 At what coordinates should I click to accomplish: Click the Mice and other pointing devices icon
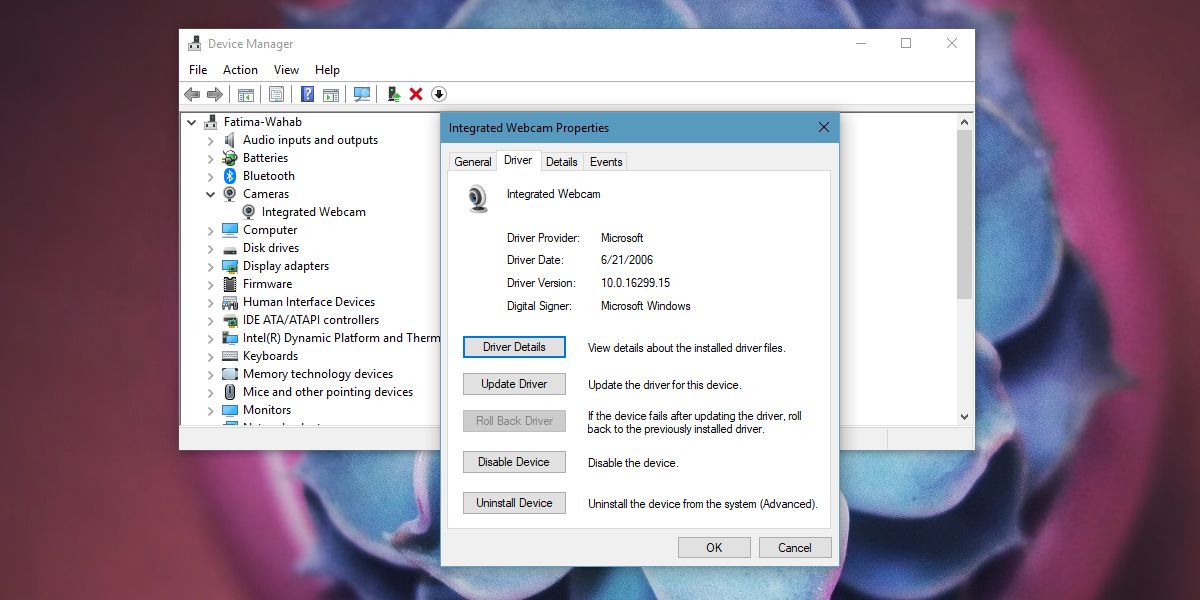click(x=230, y=392)
